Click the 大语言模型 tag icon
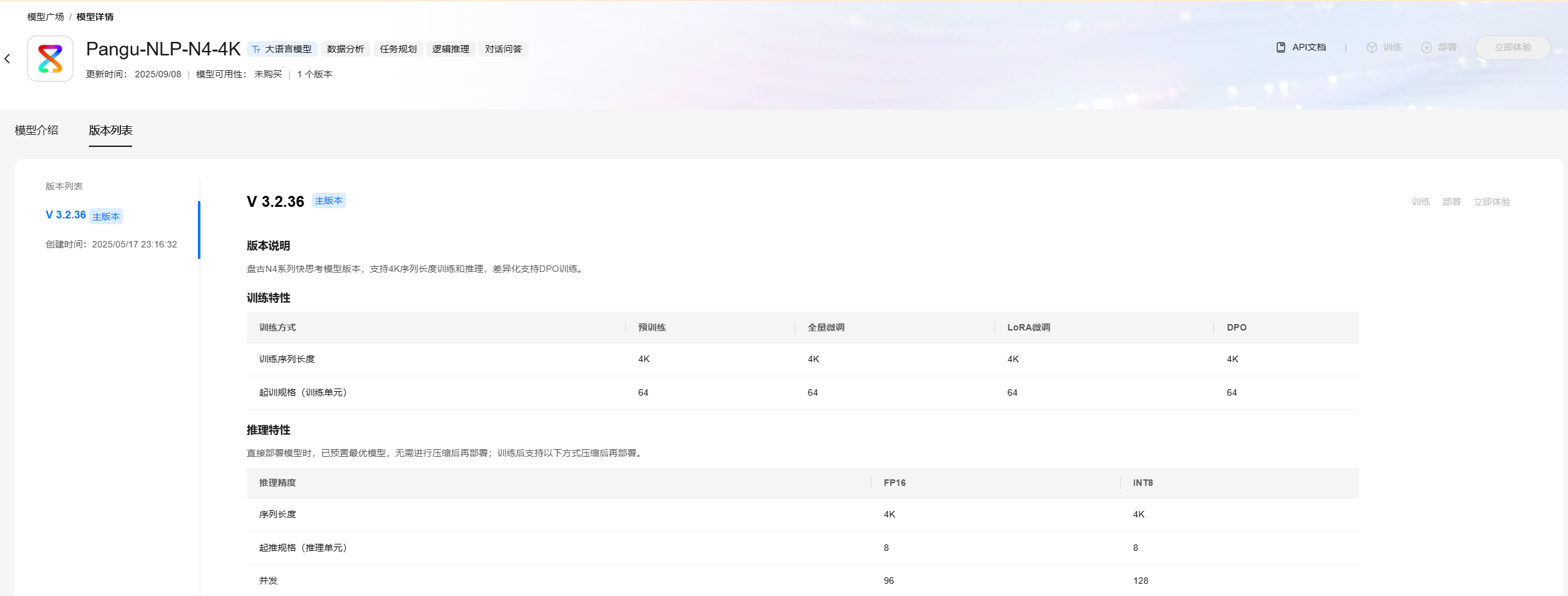The image size is (1568, 596). (256, 50)
